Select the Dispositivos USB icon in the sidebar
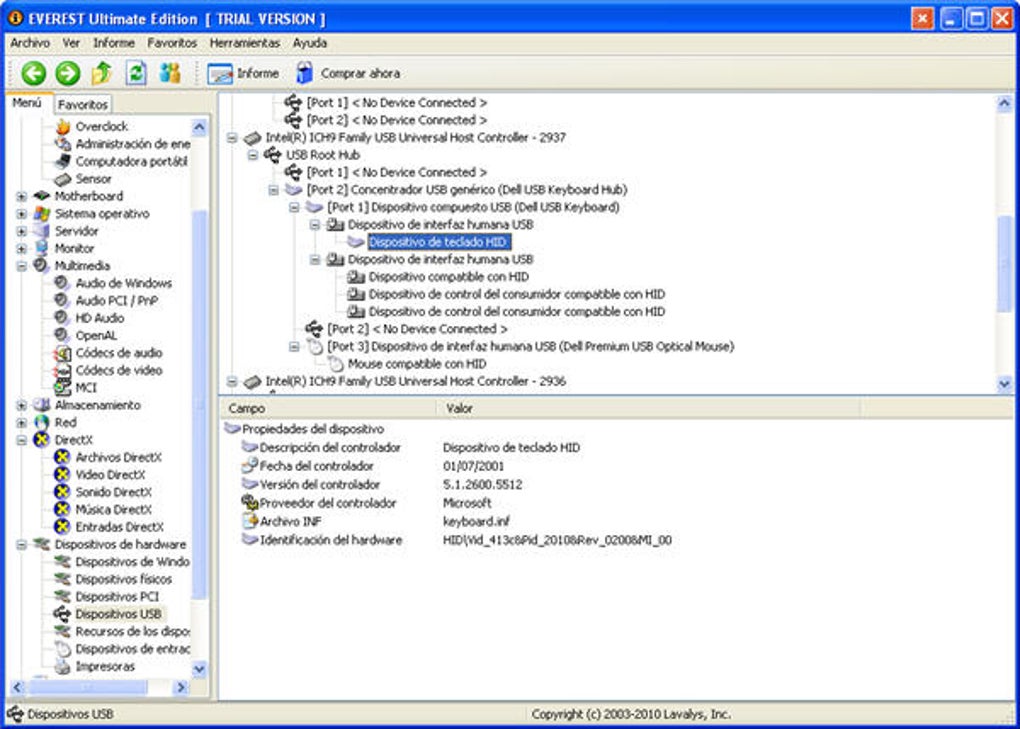 pos(62,614)
